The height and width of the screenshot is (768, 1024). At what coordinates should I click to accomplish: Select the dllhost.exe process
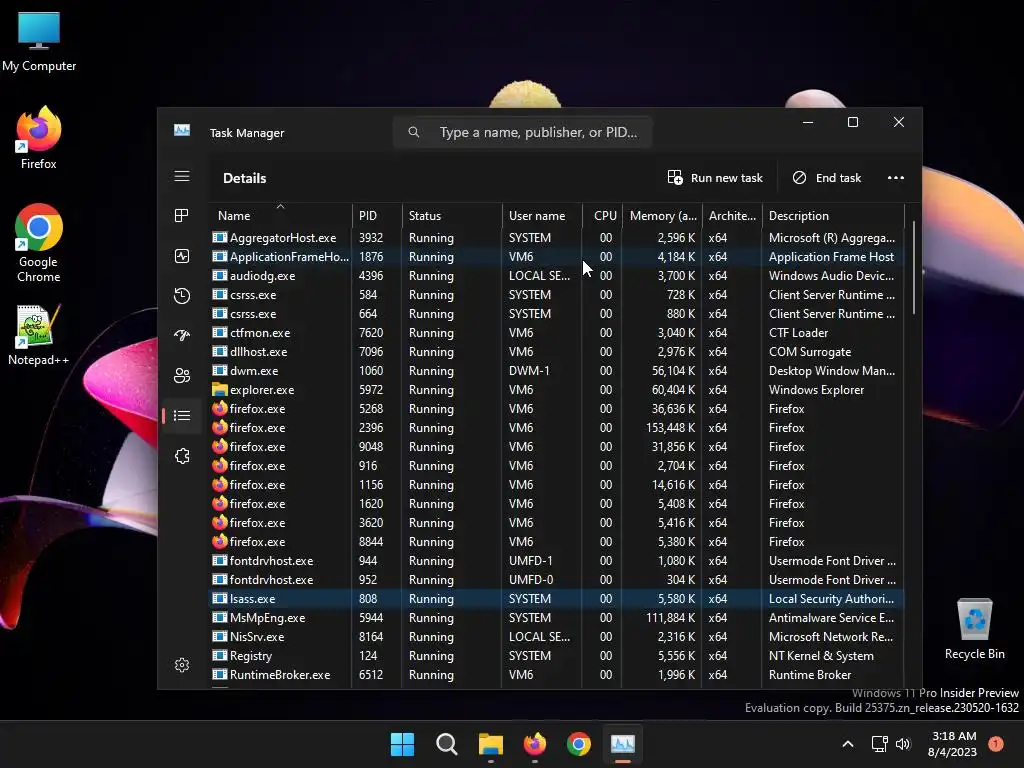[x=556, y=351]
